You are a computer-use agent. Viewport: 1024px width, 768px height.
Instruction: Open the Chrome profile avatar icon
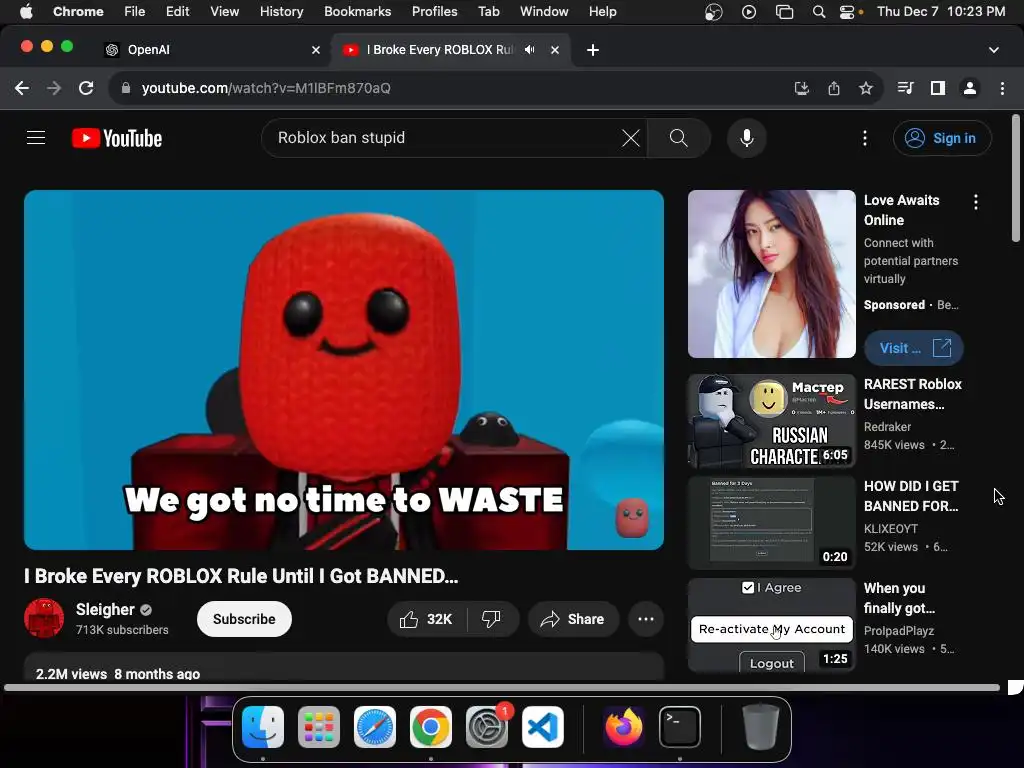(x=970, y=88)
